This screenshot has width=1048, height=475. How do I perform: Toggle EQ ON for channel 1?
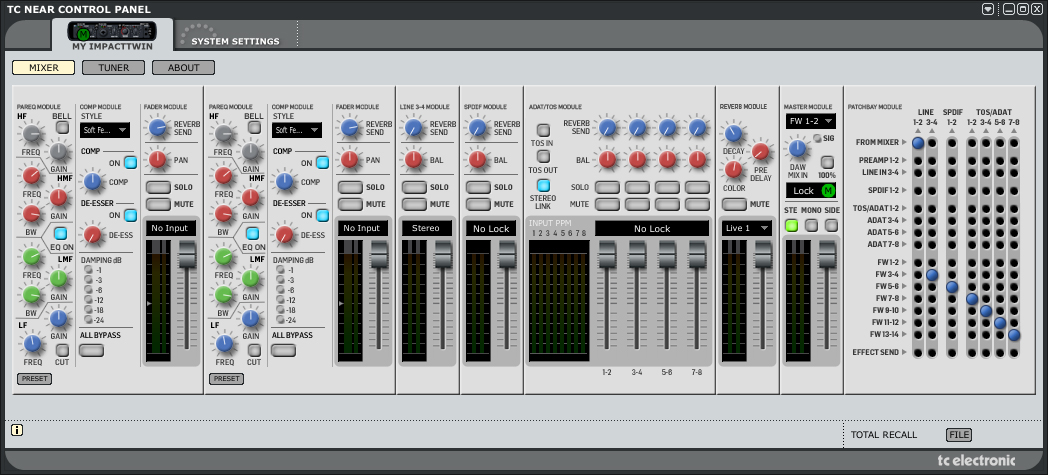pyautogui.click(x=61, y=233)
